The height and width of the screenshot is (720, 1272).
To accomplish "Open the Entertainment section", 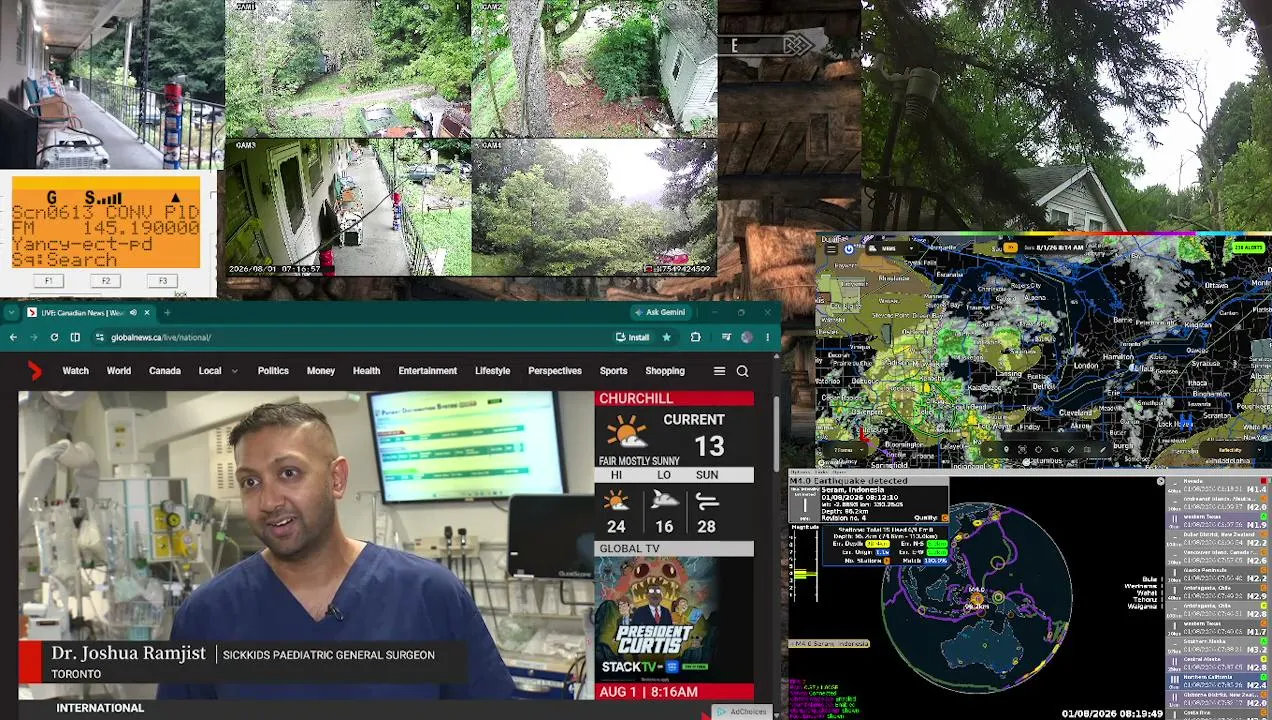I will (x=428, y=371).
